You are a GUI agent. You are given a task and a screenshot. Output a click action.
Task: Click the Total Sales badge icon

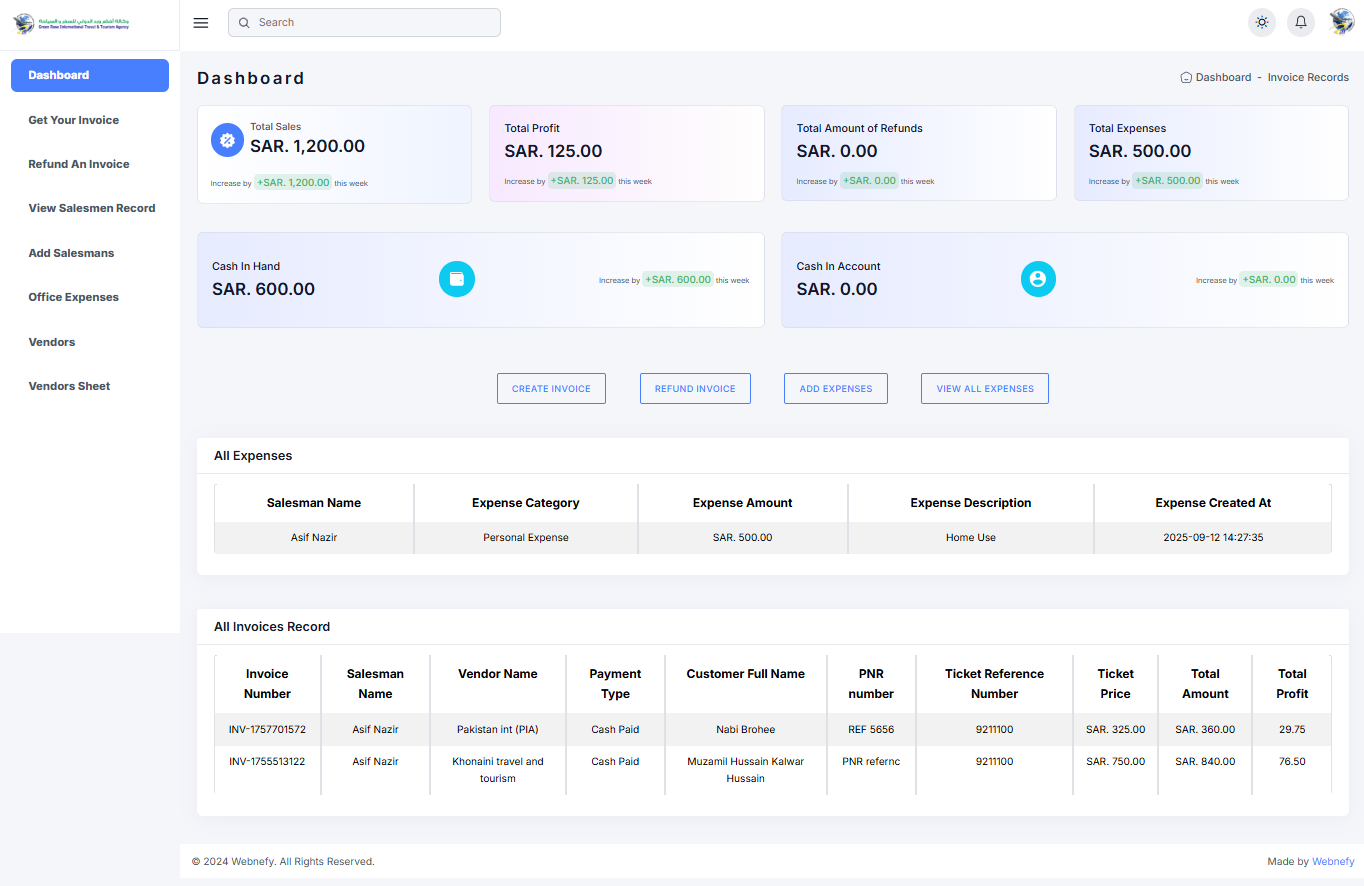tap(227, 140)
